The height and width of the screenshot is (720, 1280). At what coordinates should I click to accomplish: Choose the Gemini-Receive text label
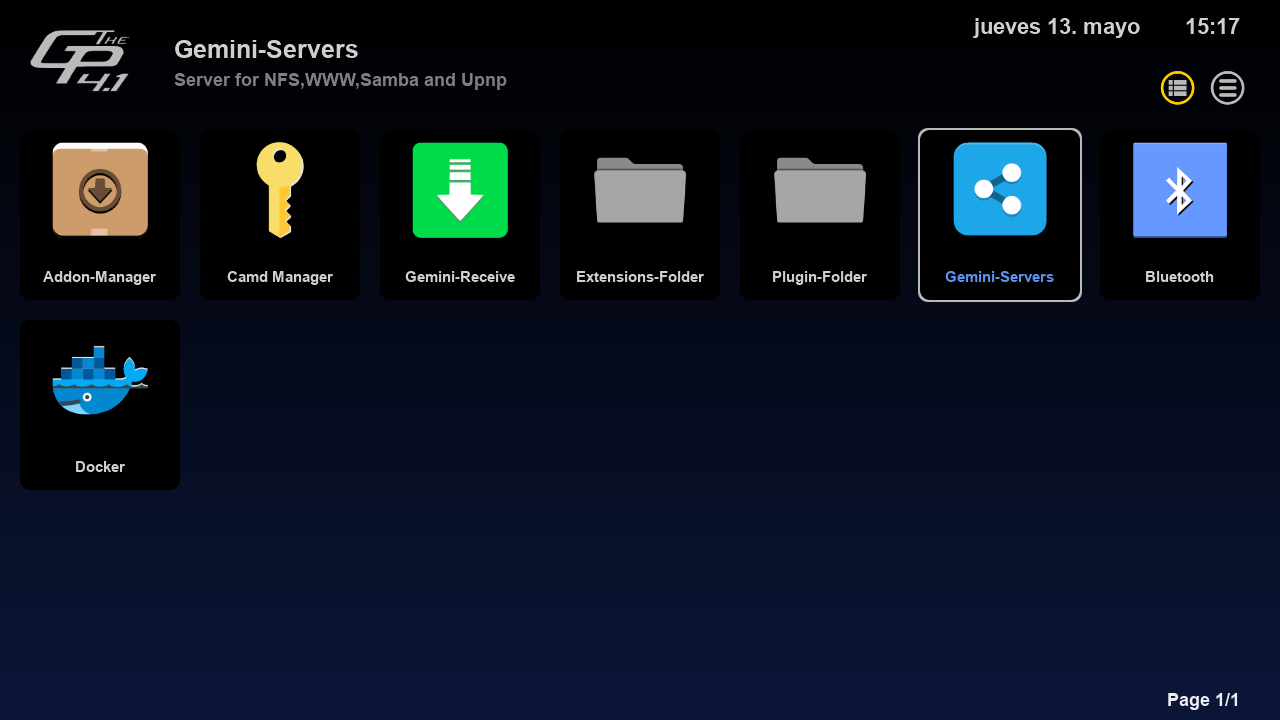(x=460, y=277)
